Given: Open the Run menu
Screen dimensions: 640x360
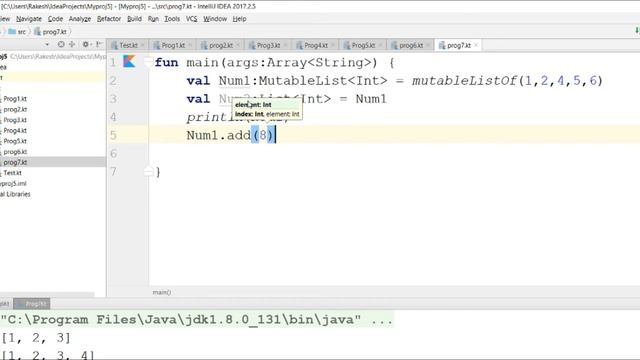Looking at the screenshot, I should coord(153,19).
